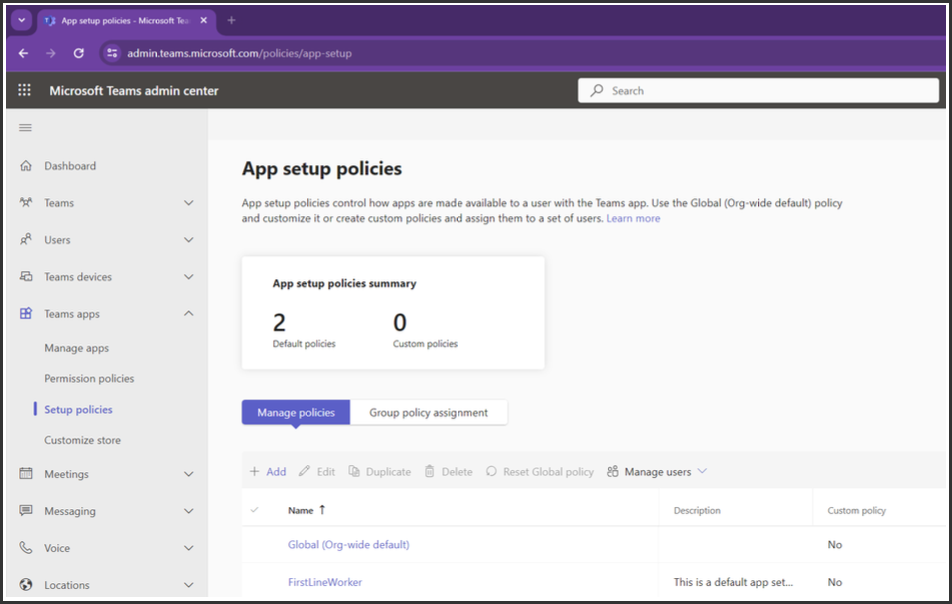Open Manage apps in sidebar
This screenshot has height=604, width=952.
pos(76,348)
